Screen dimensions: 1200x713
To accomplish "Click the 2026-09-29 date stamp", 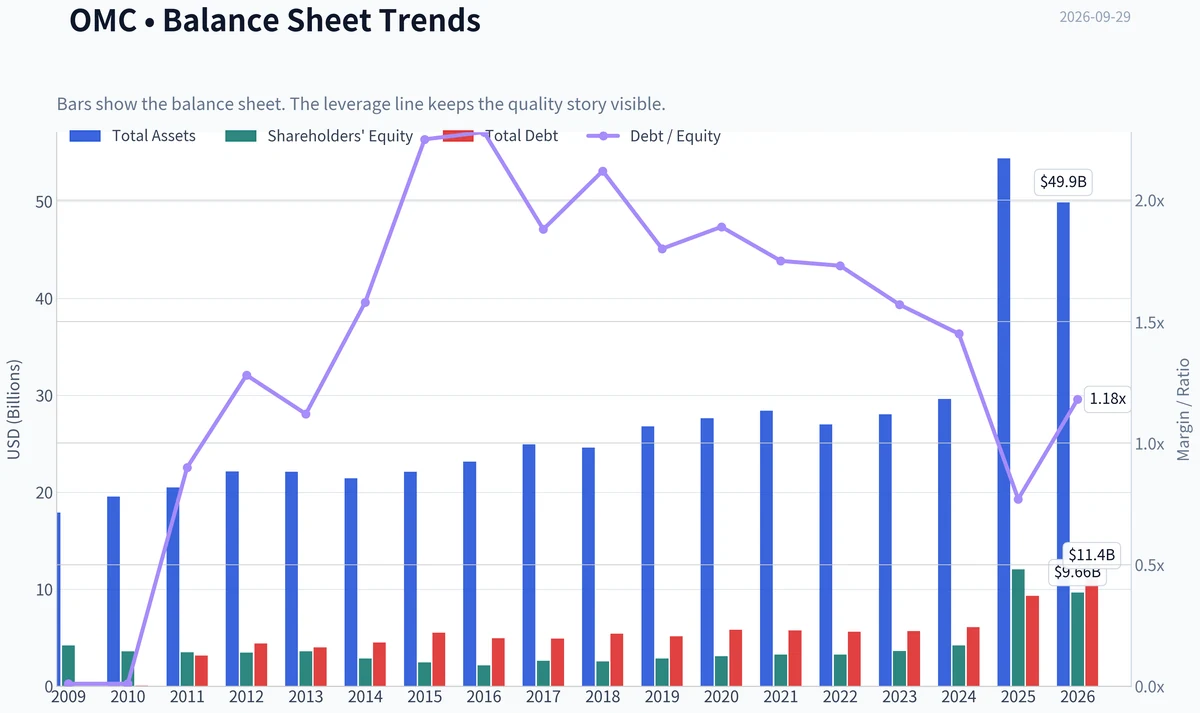I will point(1095,17).
